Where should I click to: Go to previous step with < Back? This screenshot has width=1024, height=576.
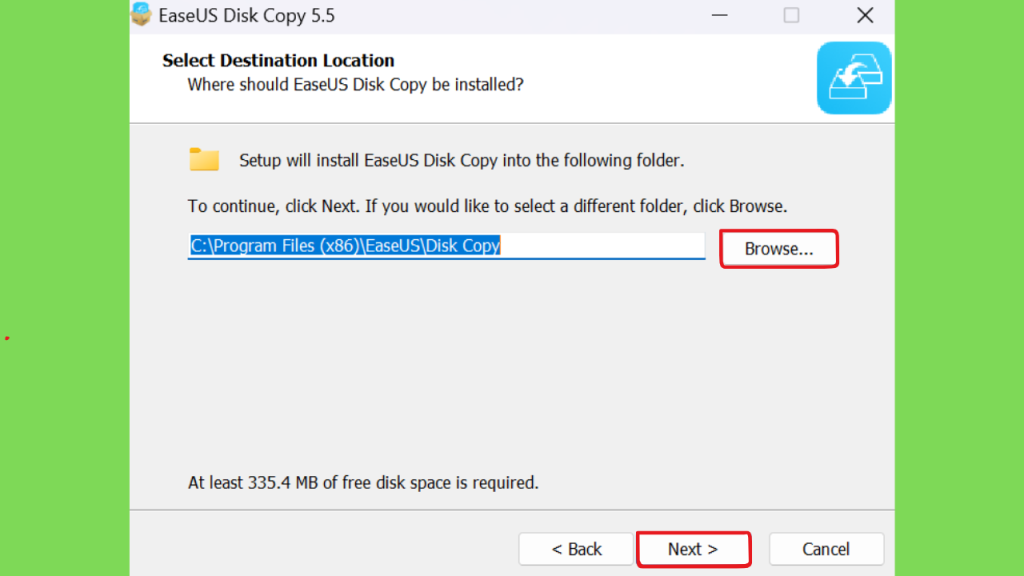click(576, 549)
